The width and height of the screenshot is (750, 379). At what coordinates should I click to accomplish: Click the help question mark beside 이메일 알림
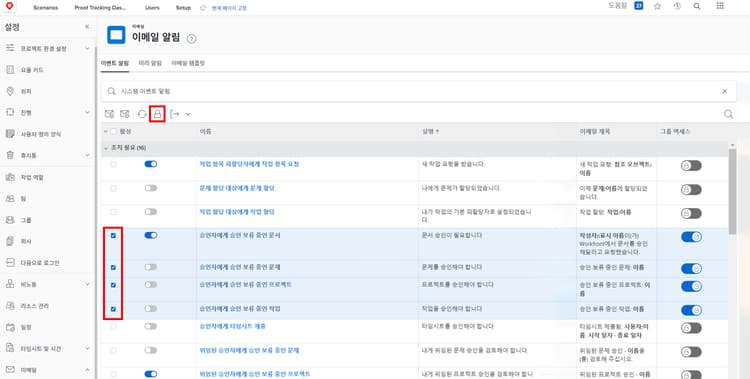[191, 39]
